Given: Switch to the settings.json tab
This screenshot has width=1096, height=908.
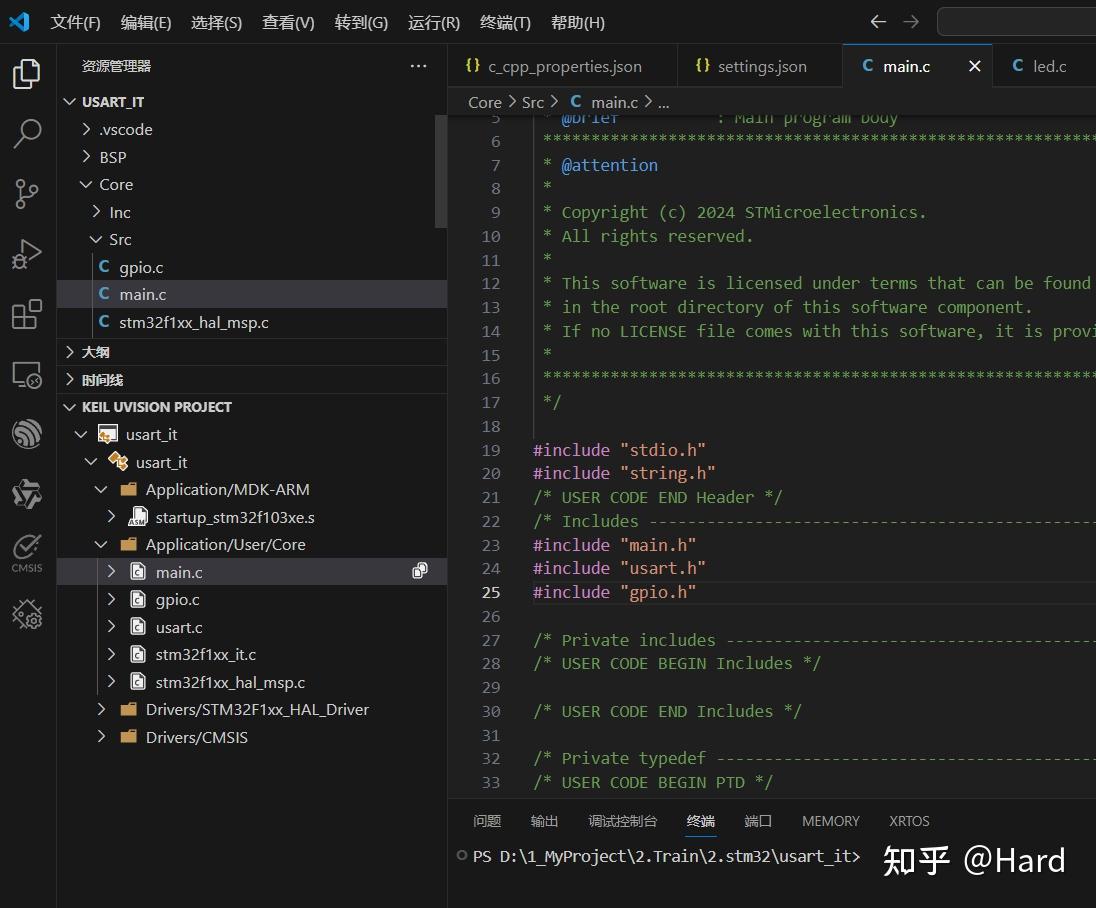Looking at the screenshot, I should 761,66.
